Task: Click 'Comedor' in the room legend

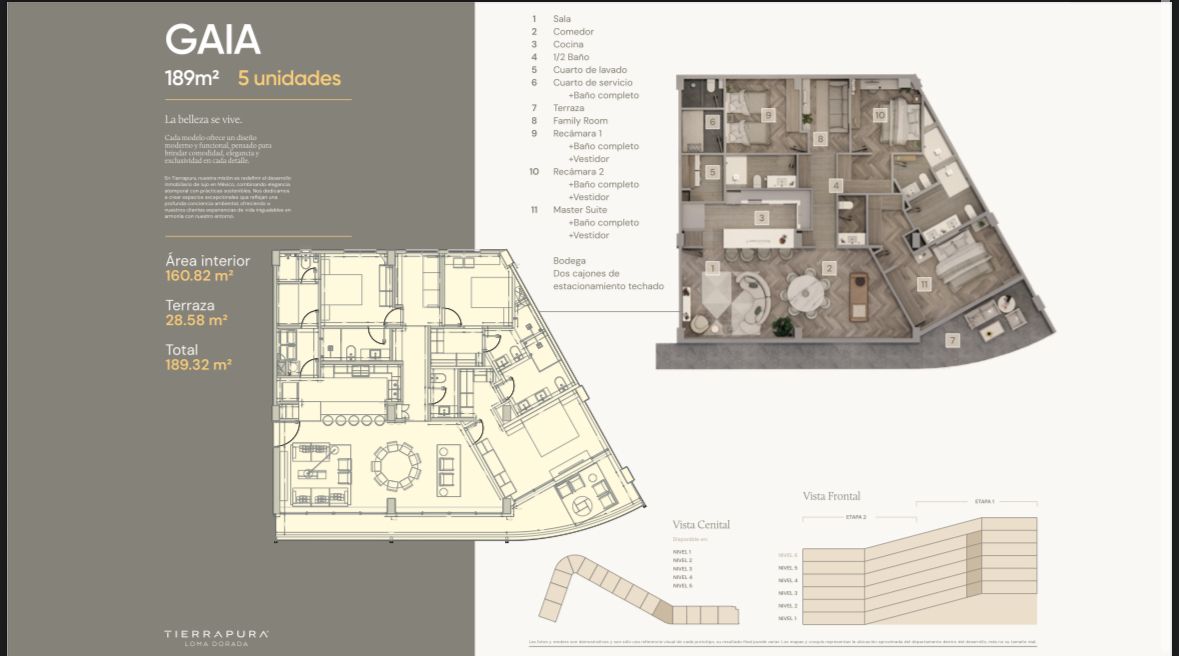Action: click(x=573, y=32)
